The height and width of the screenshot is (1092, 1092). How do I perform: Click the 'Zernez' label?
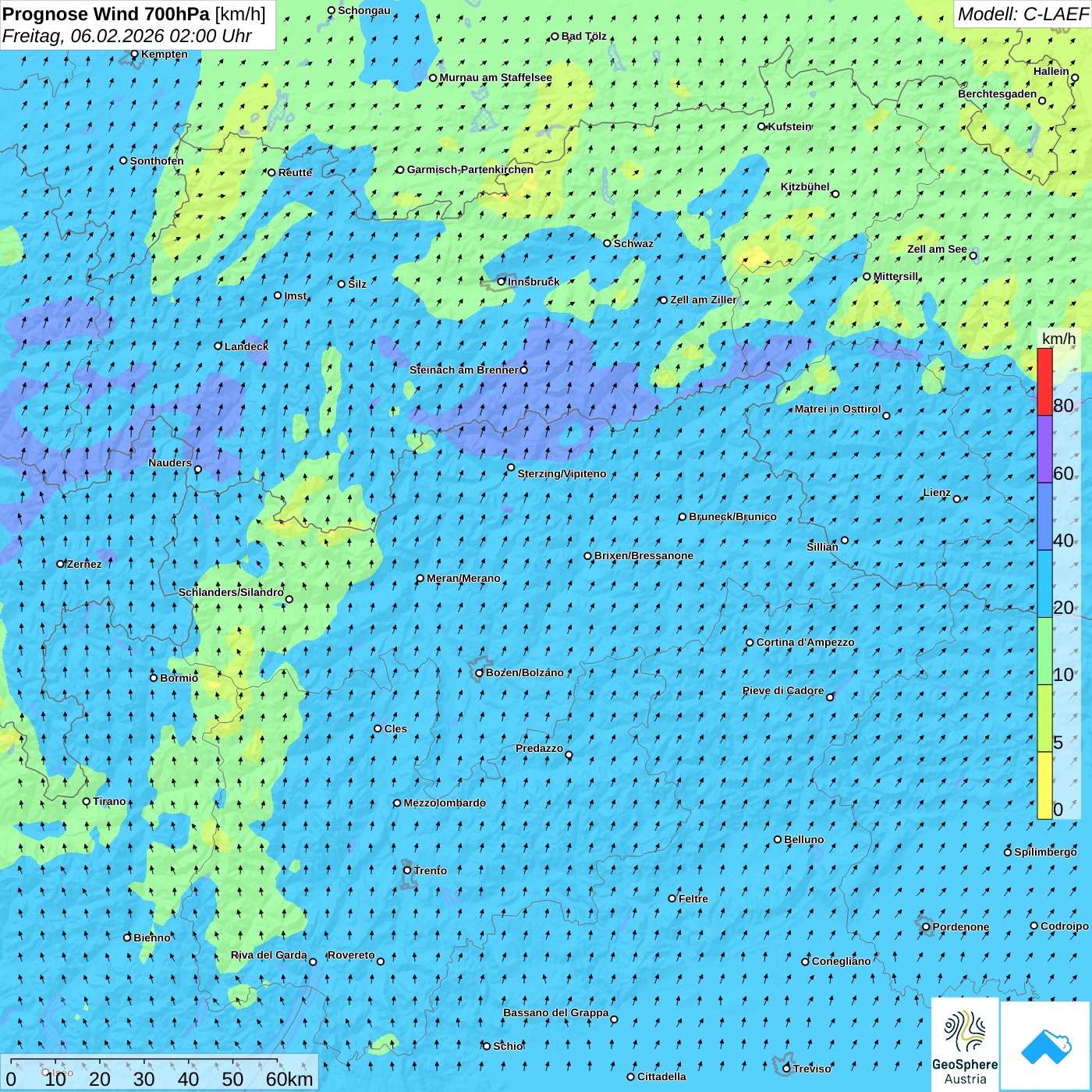point(84,564)
